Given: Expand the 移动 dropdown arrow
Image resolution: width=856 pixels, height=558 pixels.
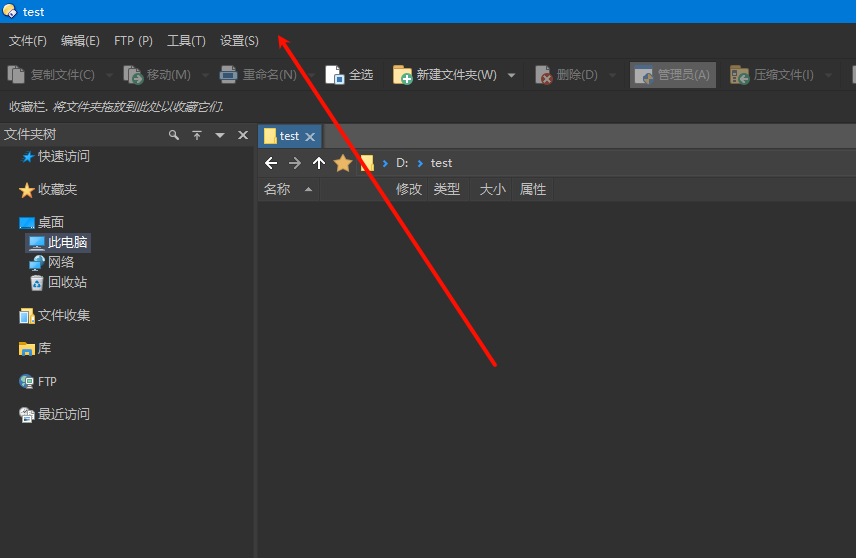Looking at the screenshot, I should 205,75.
